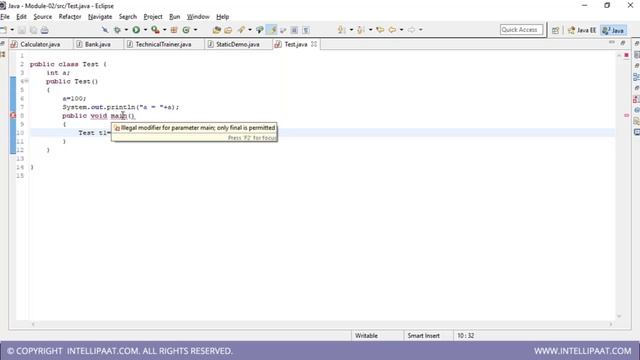Open the Search menu
Image resolution: width=640 pixels, height=360 pixels.
pos(128,17)
